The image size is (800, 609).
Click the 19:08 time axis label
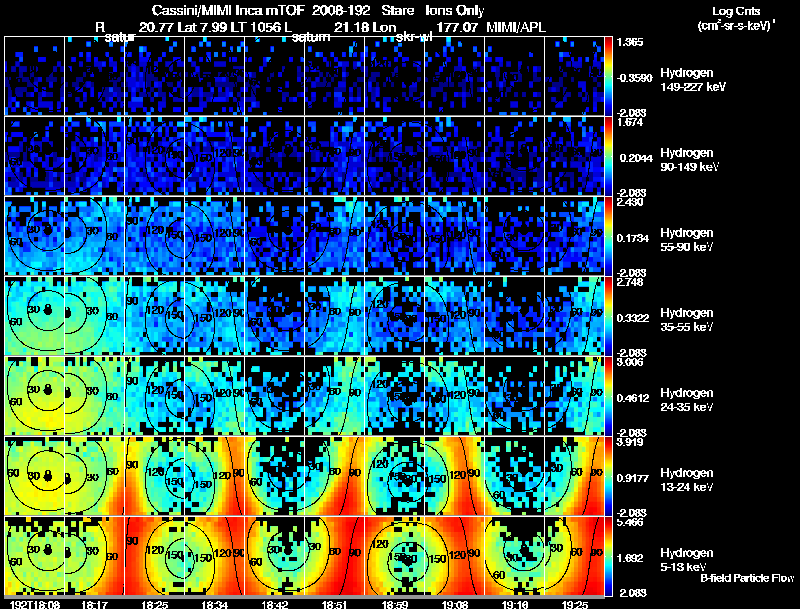point(455,604)
